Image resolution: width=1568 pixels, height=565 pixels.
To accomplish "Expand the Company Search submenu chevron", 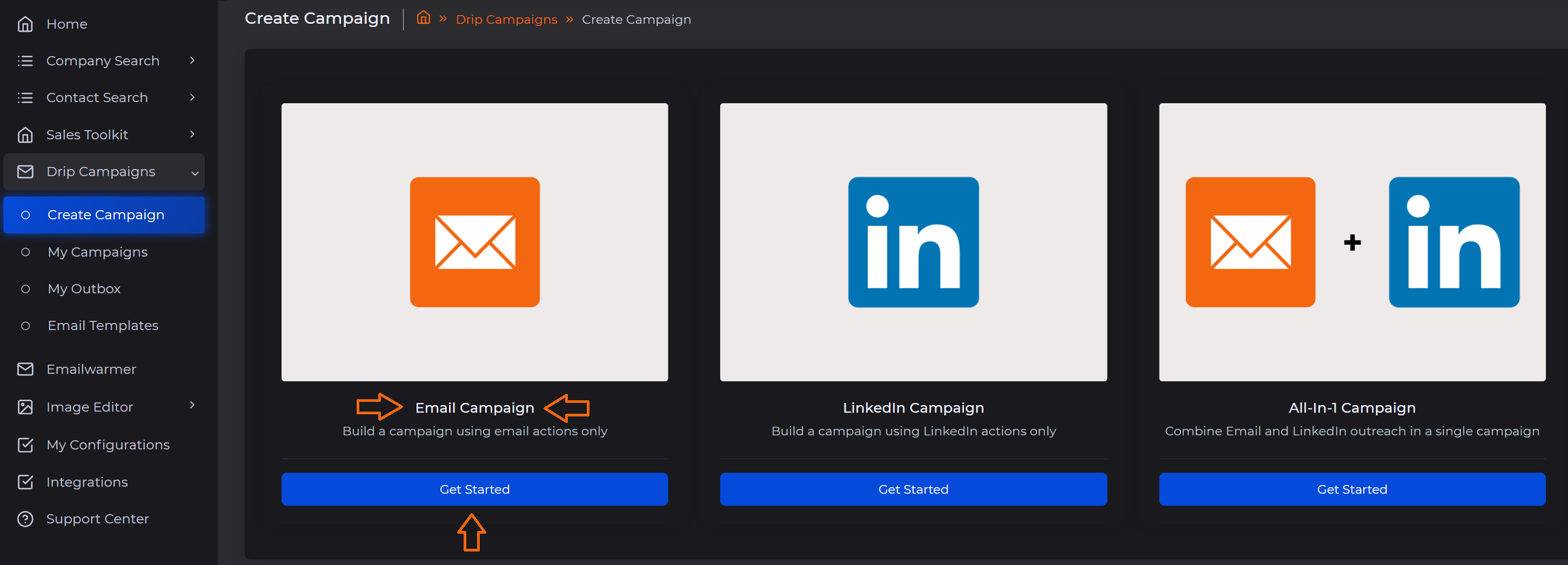I will (192, 60).
